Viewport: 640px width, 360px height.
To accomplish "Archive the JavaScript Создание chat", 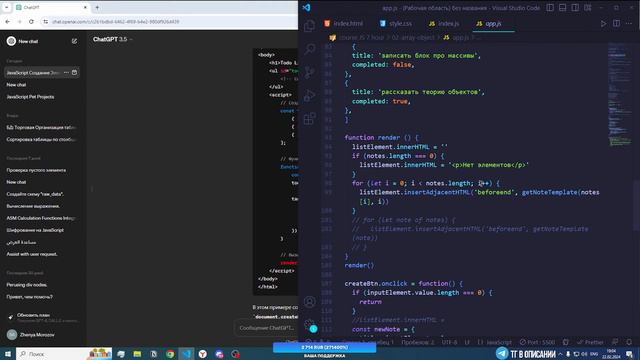I will tap(74, 73).
